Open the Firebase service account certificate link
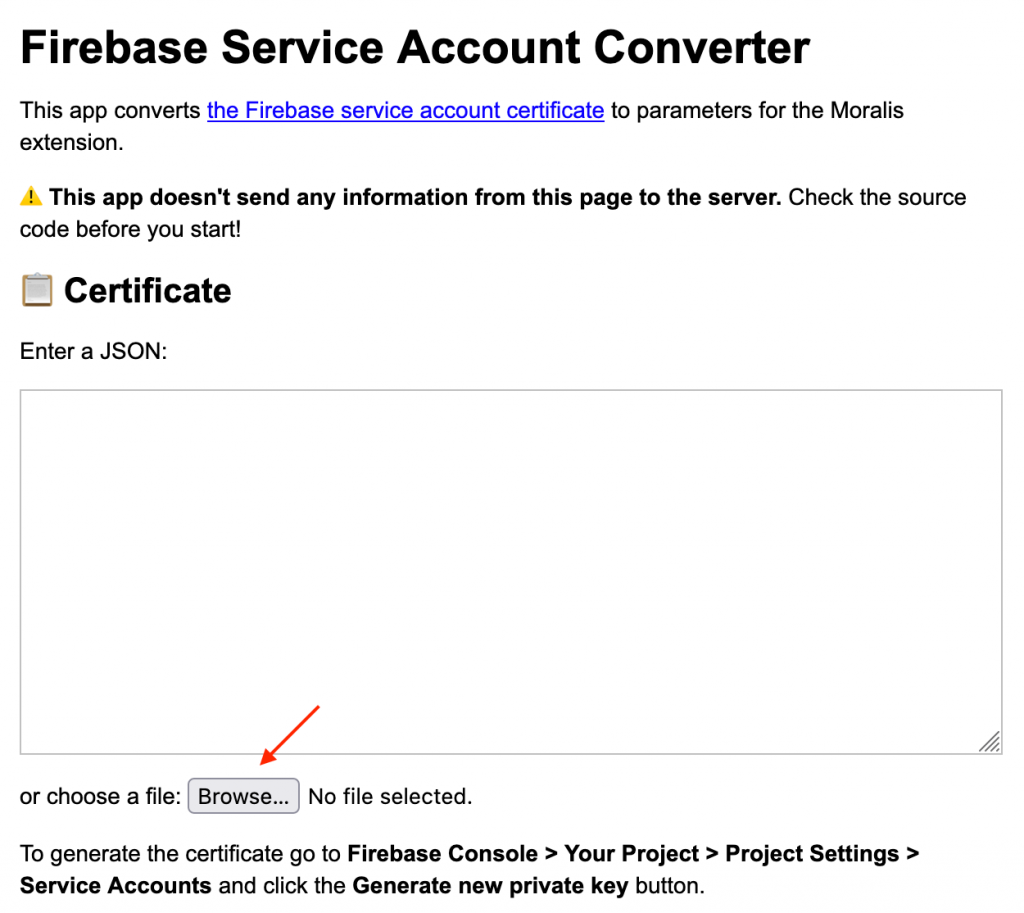This screenshot has height=913, width=1024. pos(405,110)
